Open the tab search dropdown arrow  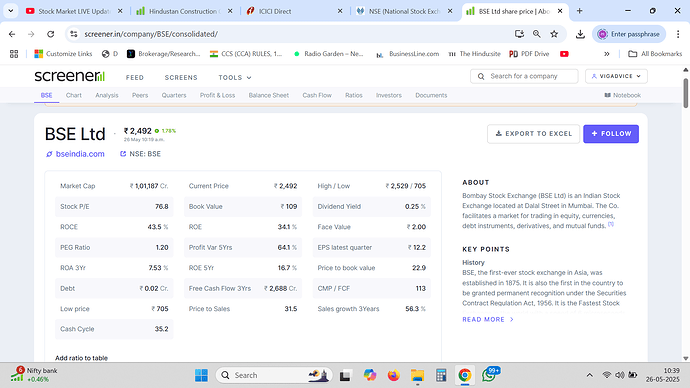11,11
